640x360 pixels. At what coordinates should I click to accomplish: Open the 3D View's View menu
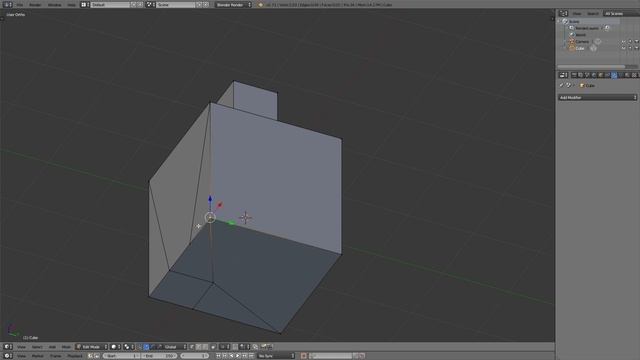tap(21, 347)
